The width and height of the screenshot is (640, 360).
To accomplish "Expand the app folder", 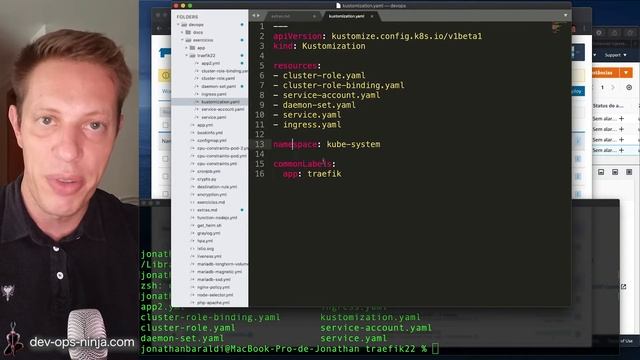I will coord(187,48).
